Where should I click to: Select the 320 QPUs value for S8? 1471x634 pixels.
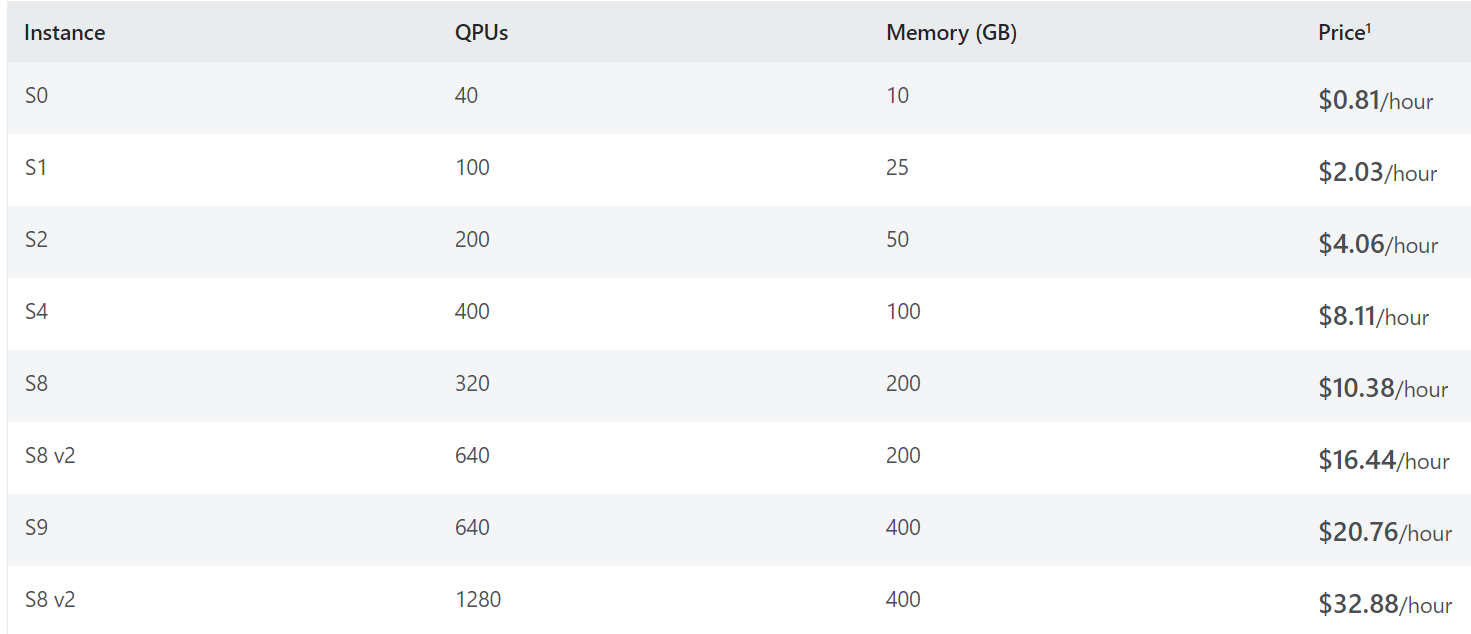click(x=472, y=384)
